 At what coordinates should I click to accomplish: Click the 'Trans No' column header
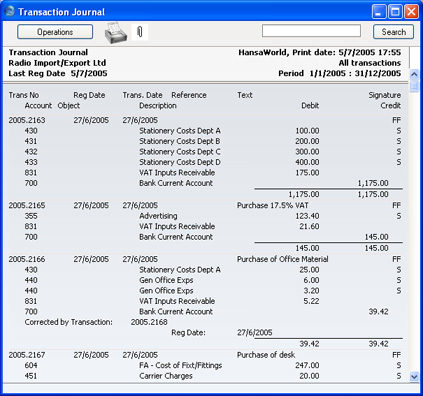(x=24, y=95)
